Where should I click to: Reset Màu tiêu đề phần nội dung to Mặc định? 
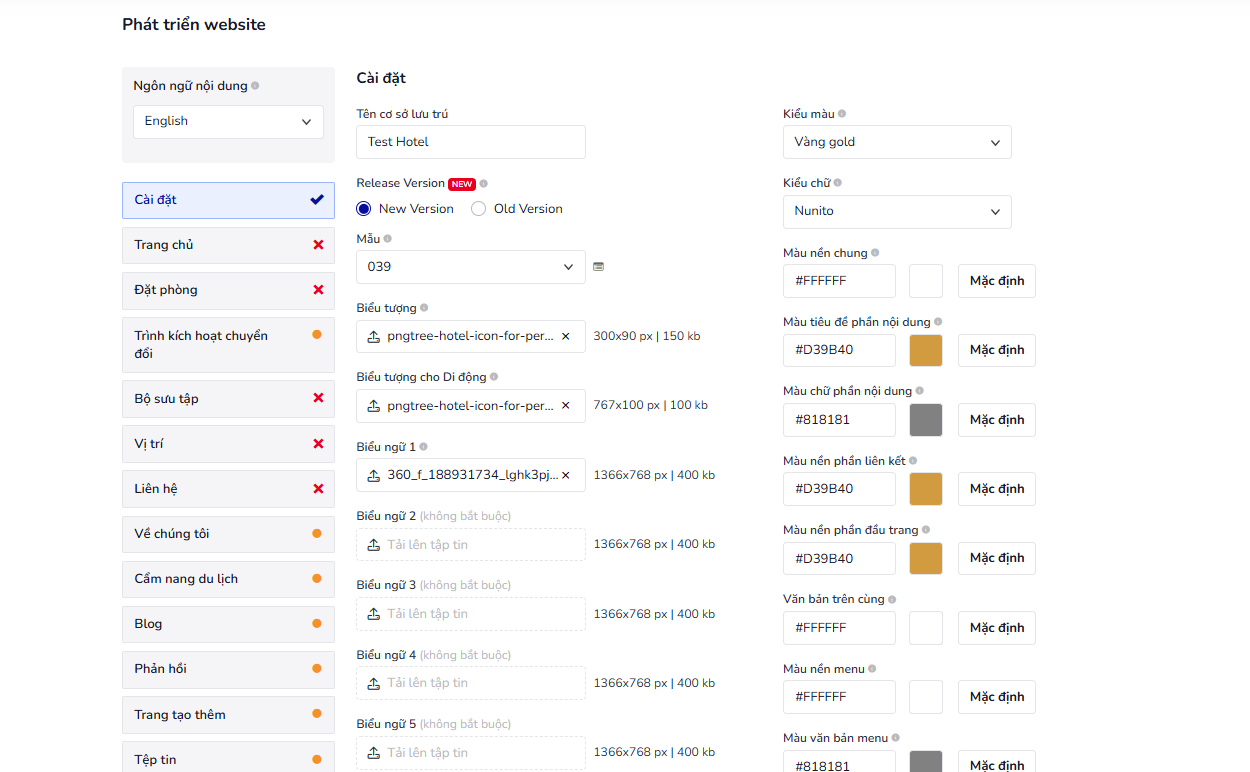(997, 350)
